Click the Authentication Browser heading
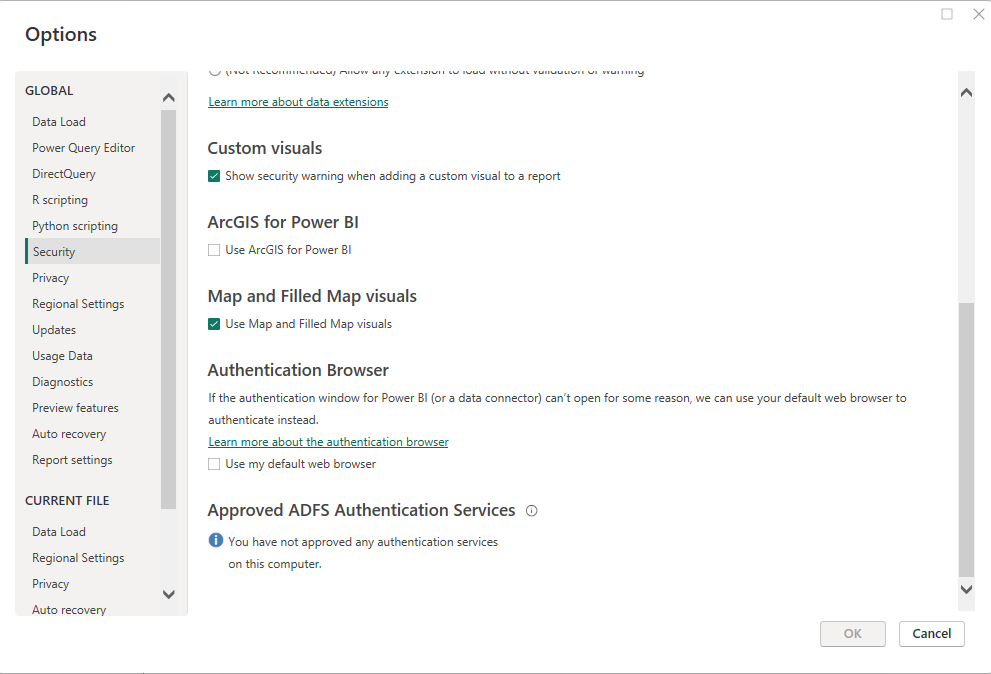 click(x=298, y=370)
